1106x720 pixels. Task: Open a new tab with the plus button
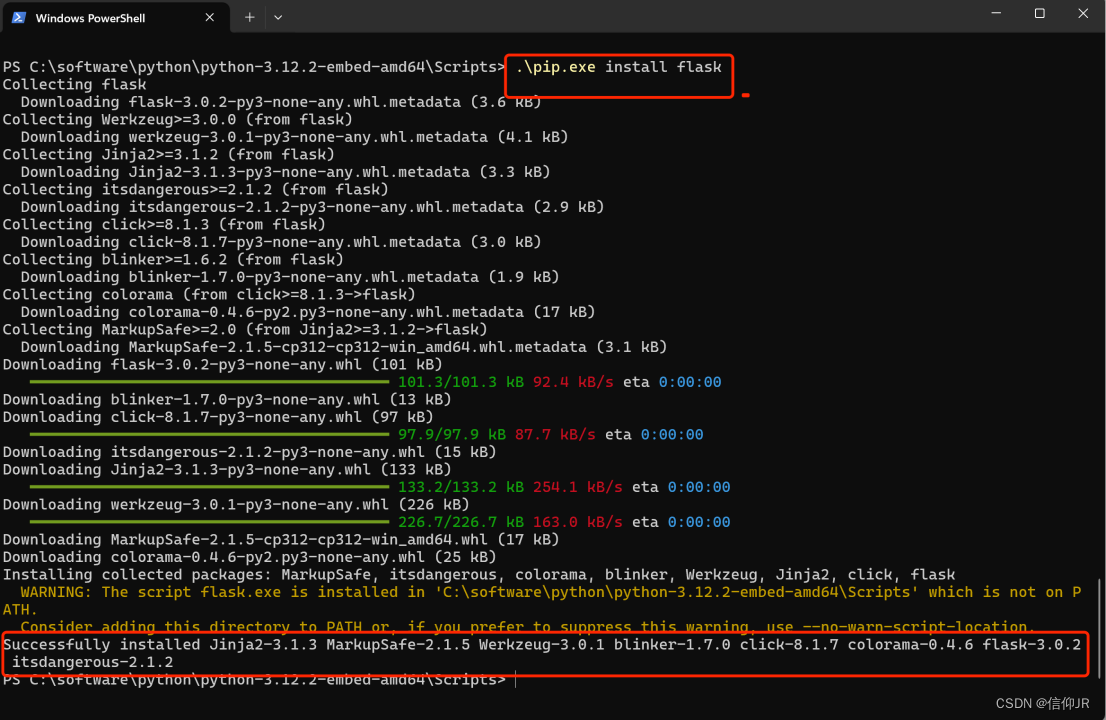[x=248, y=17]
